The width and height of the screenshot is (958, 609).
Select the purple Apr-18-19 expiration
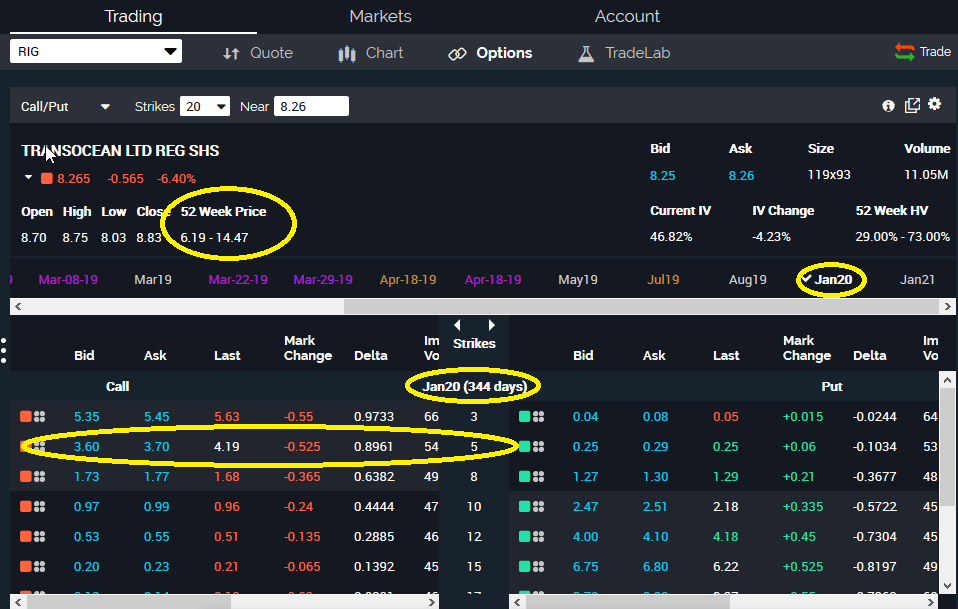[492, 280]
